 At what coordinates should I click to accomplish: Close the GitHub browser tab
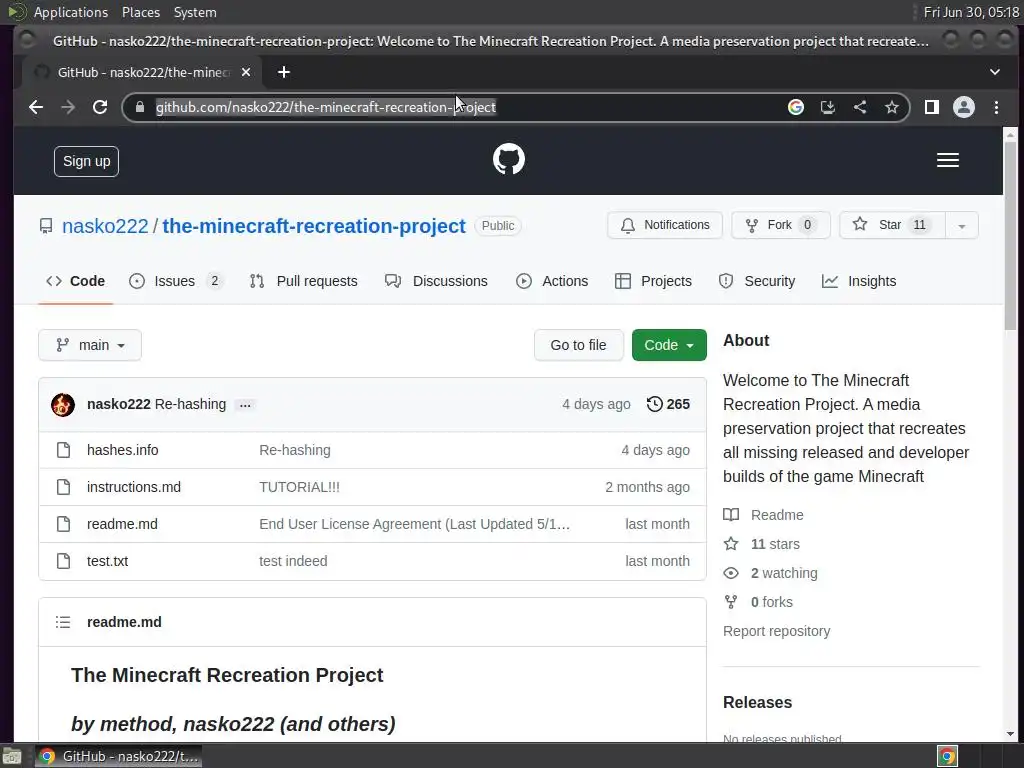pyautogui.click(x=246, y=72)
